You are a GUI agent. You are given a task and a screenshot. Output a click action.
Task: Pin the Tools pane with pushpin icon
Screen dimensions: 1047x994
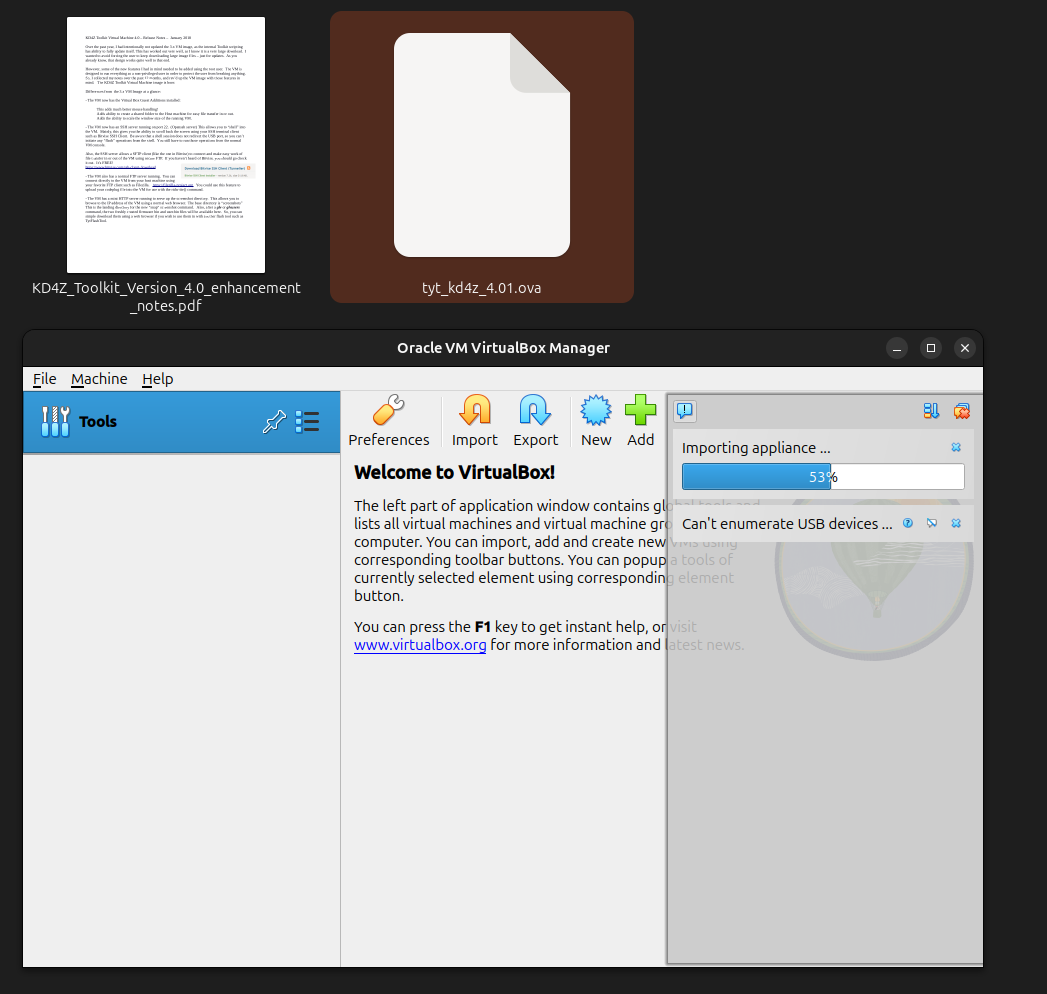(273, 422)
